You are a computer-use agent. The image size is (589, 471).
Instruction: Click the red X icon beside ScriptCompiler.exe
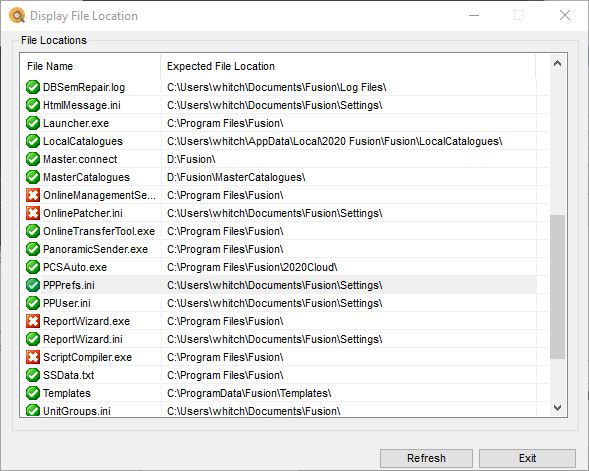click(x=33, y=358)
